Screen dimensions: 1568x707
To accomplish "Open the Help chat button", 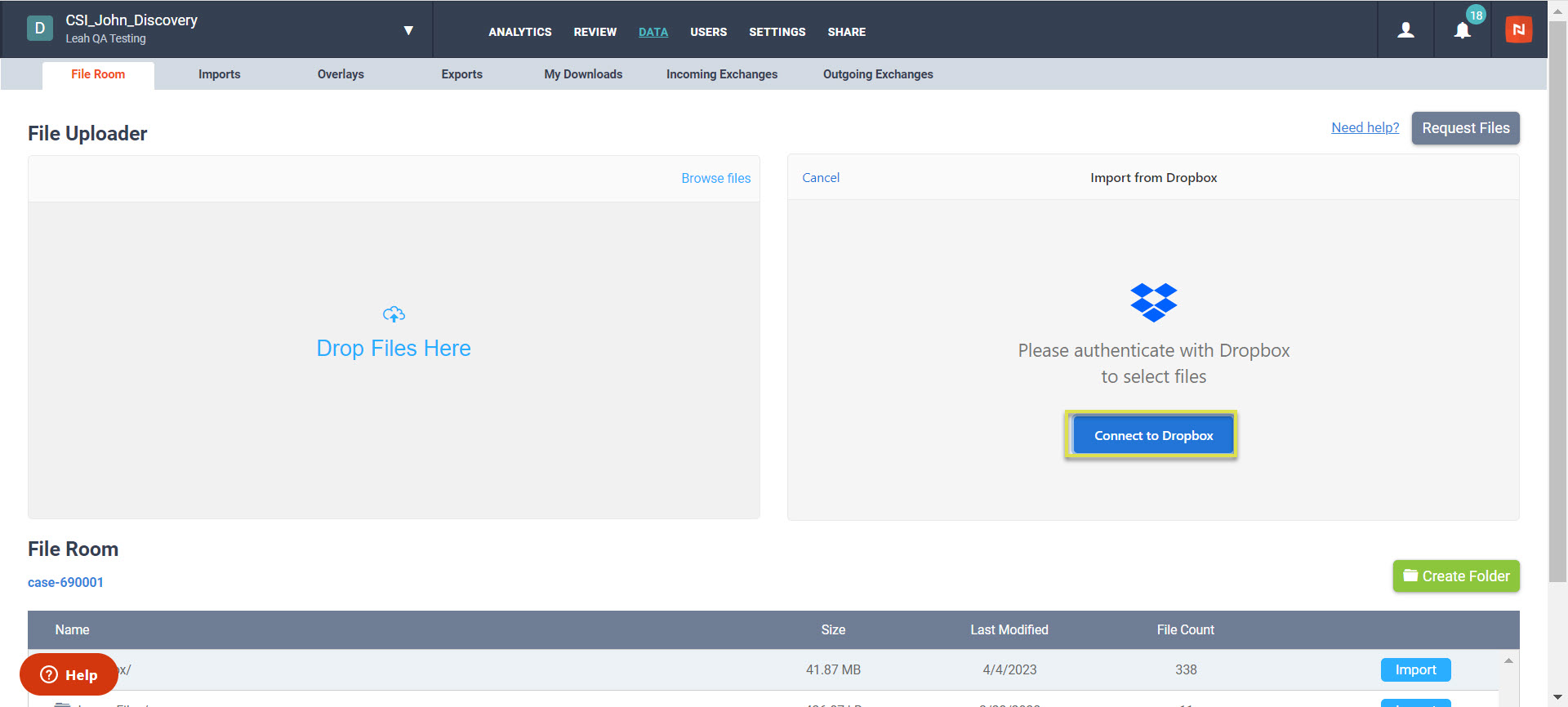I will click(x=69, y=674).
